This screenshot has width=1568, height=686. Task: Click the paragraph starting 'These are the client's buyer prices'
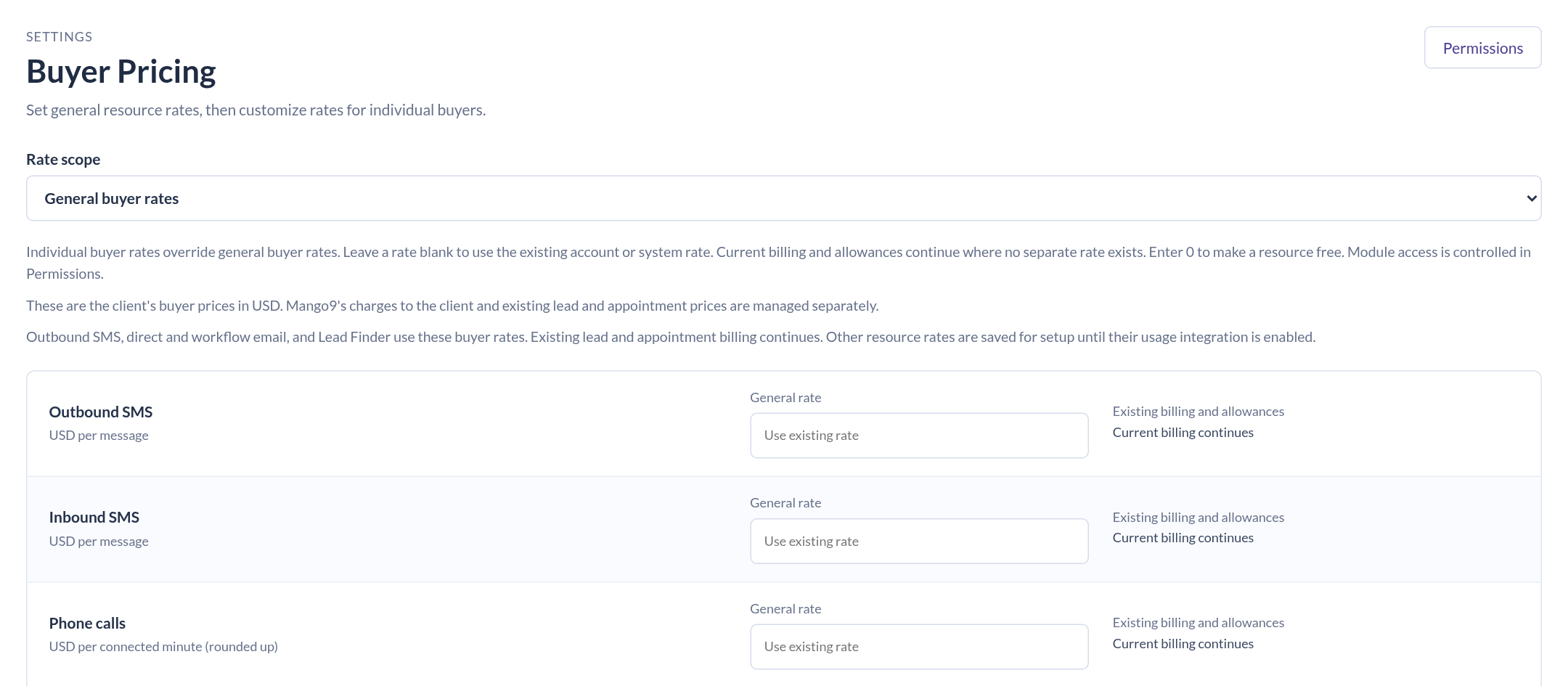point(452,306)
